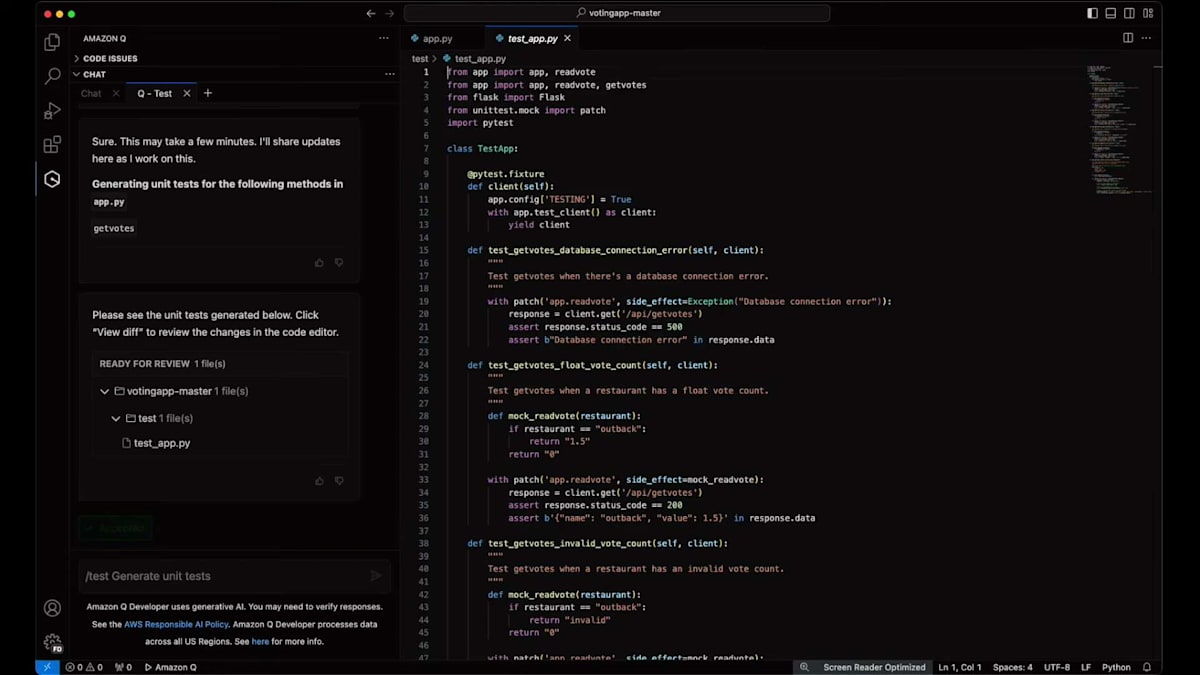Close the Q - Test chat tab
1200x675 pixels.
pos(187,93)
